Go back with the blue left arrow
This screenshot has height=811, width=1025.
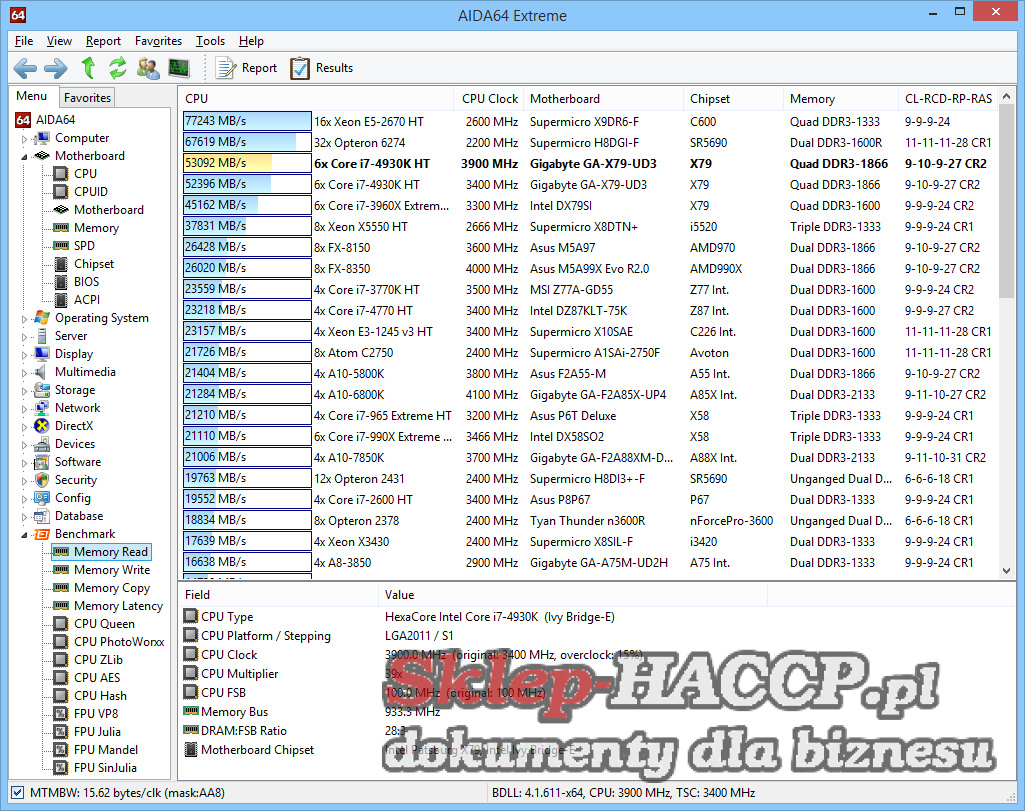[25, 67]
